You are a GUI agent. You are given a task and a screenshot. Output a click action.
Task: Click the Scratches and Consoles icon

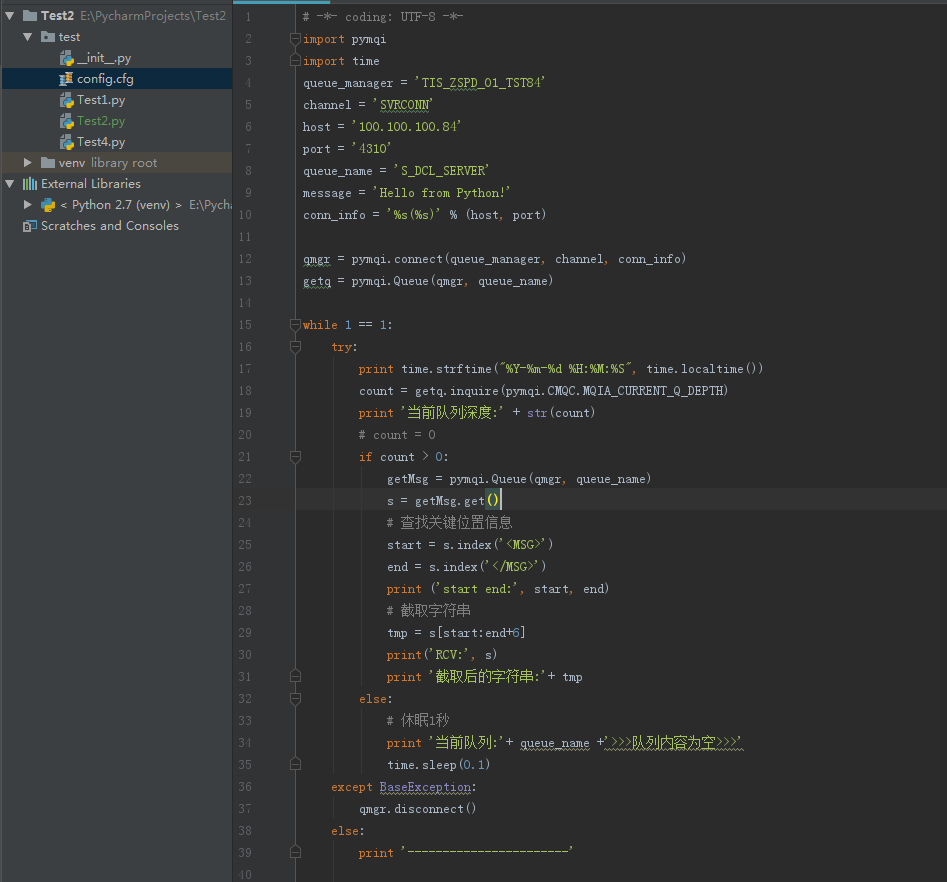[30, 225]
